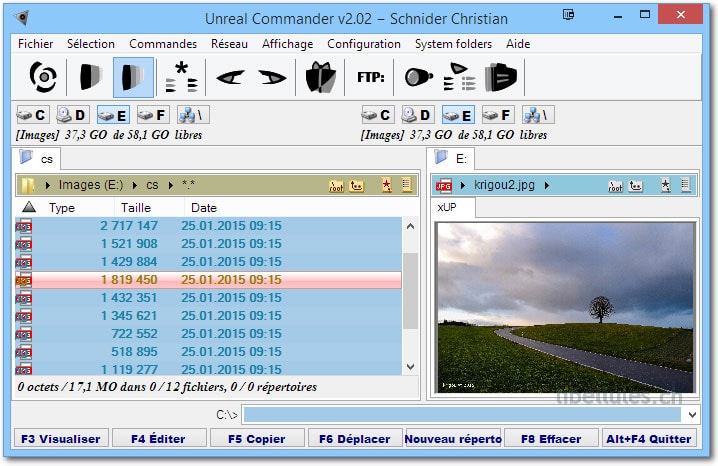Open history list icon in left path bar
This screenshot has height=466, width=718.
click(406, 185)
